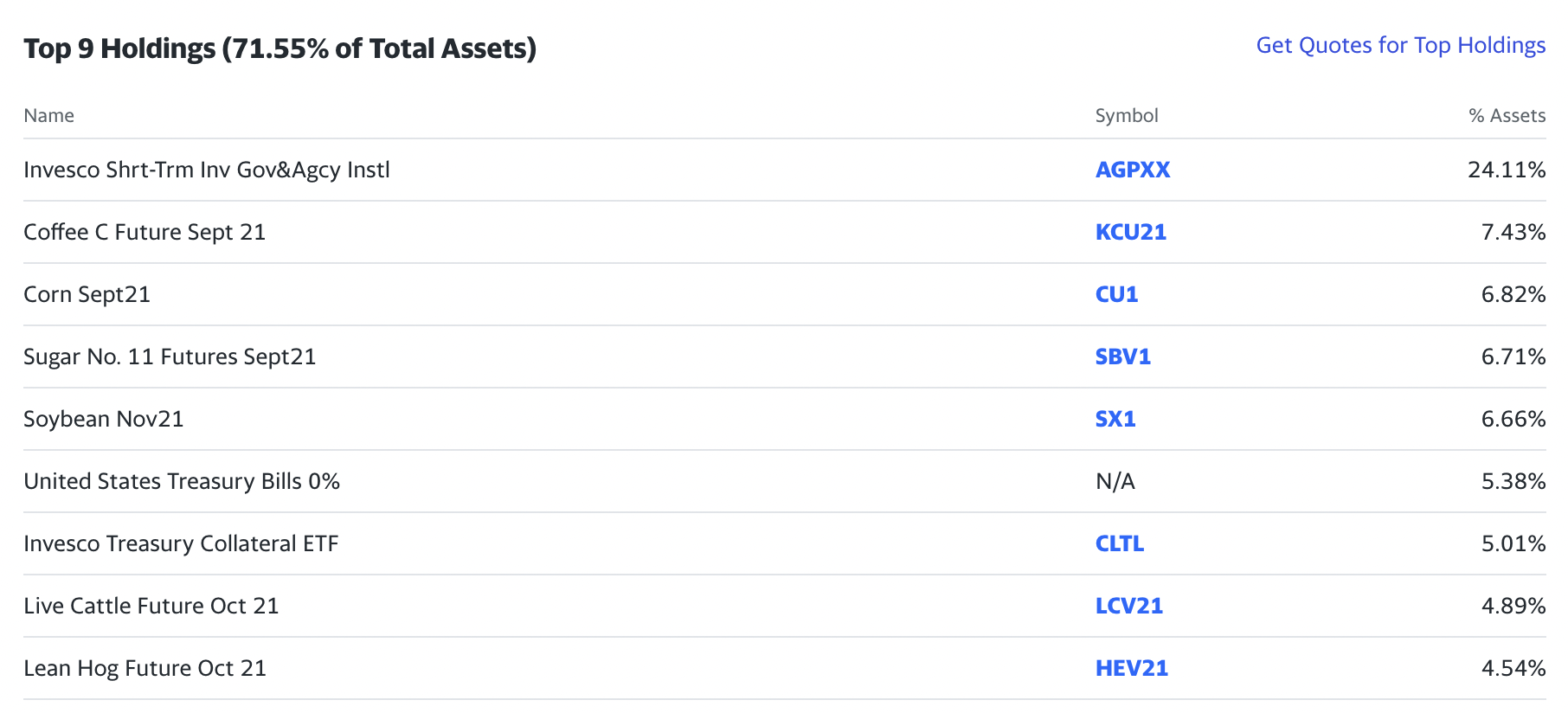
Task: Open the HEV21 symbol link
Action: (1132, 668)
